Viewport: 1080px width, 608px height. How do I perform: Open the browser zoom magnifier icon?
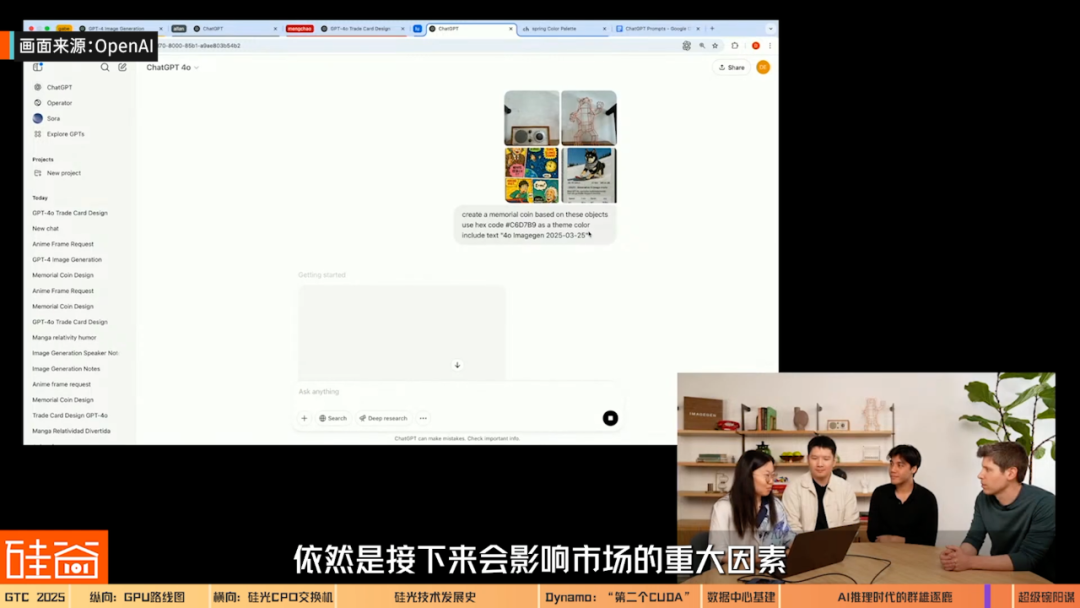point(702,45)
